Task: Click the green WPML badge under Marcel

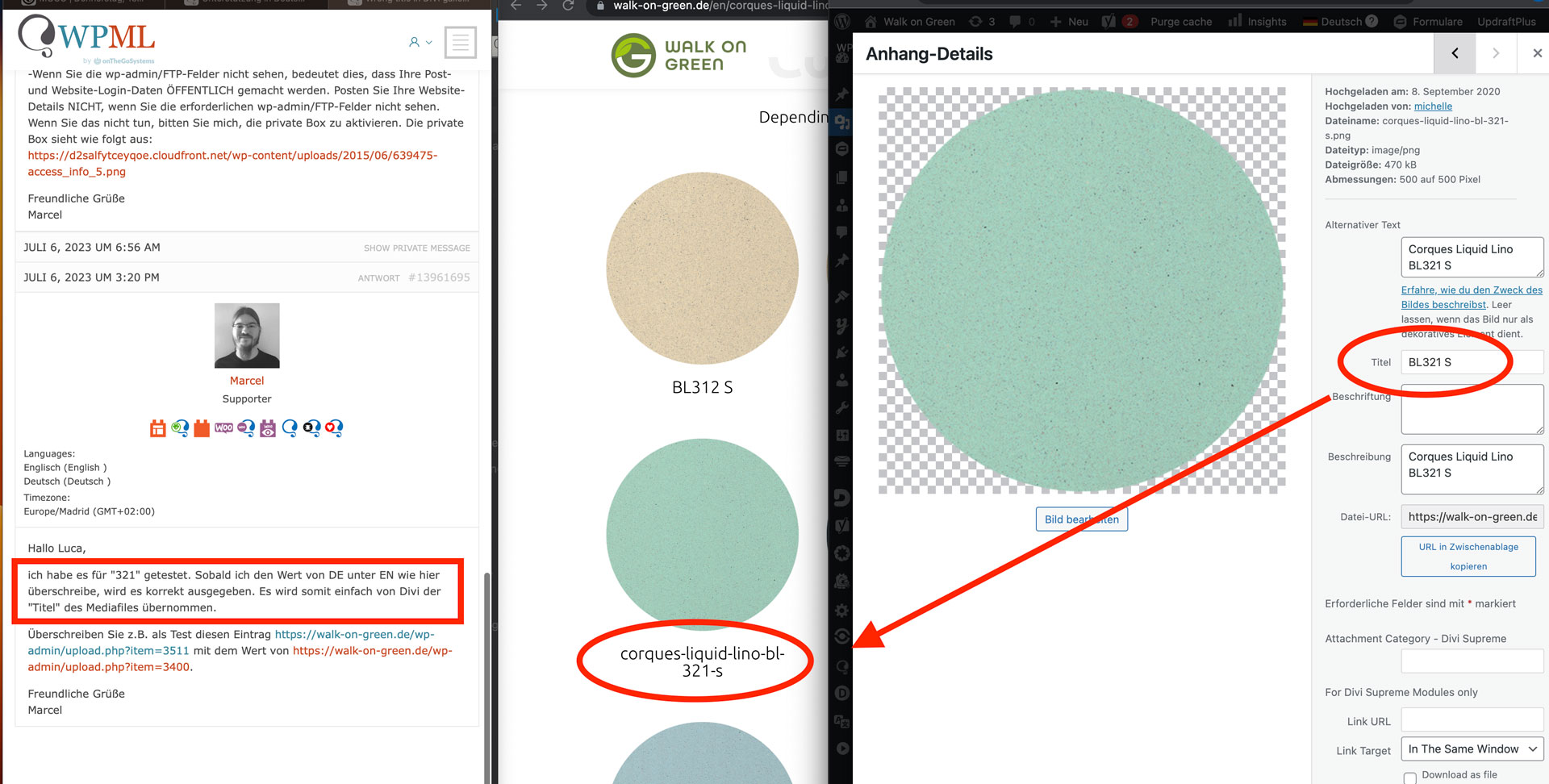Action: click(180, 428)
